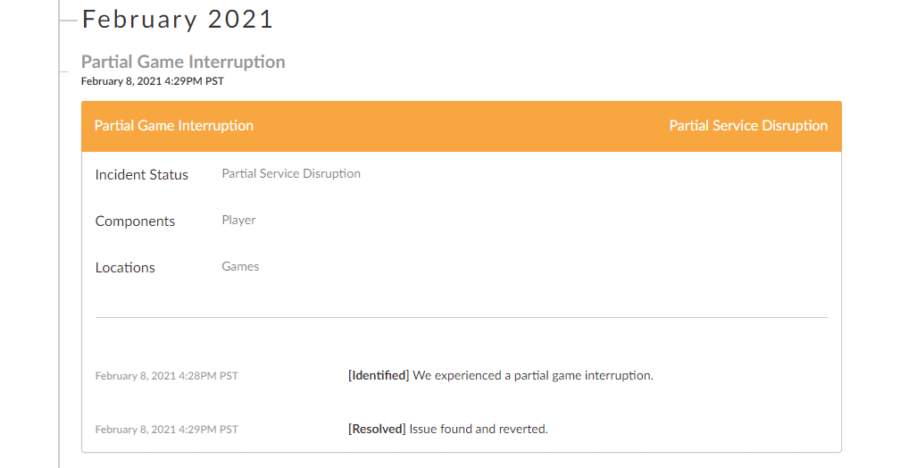Screen dimensions: 900x468
Task: Click the February 2021 month heading
Action: 177,19
